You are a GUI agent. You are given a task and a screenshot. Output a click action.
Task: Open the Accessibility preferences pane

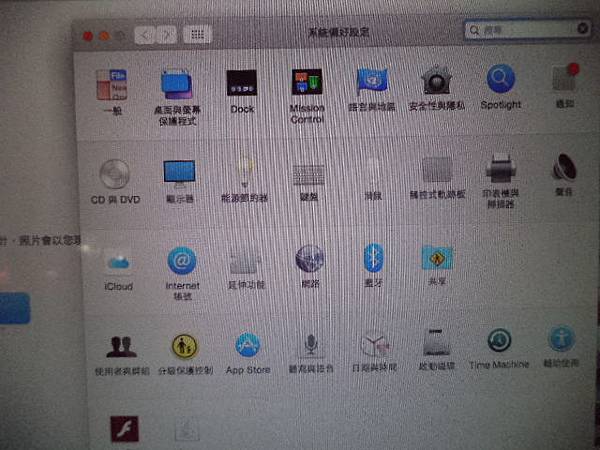[561, 338]
